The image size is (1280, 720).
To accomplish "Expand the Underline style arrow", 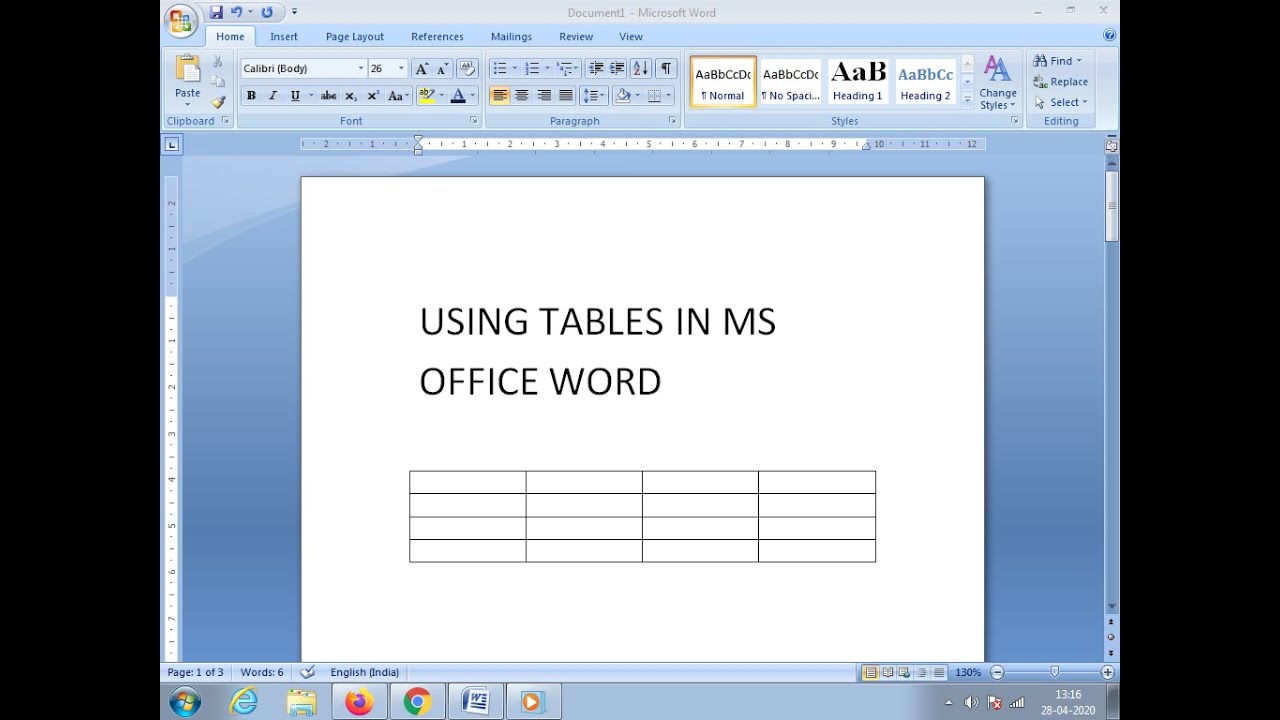I will coord(310,96).
